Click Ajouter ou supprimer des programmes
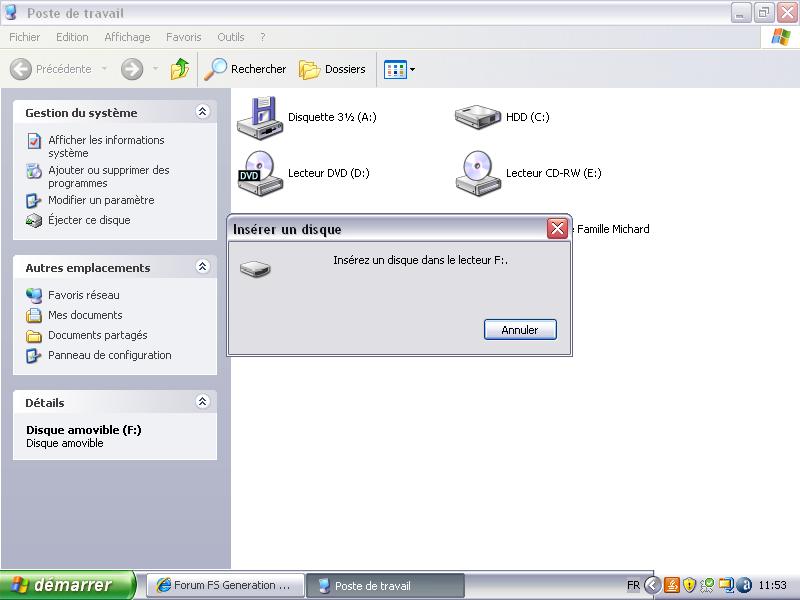This screenshot has height=600, width=800. tap(109, 177)
